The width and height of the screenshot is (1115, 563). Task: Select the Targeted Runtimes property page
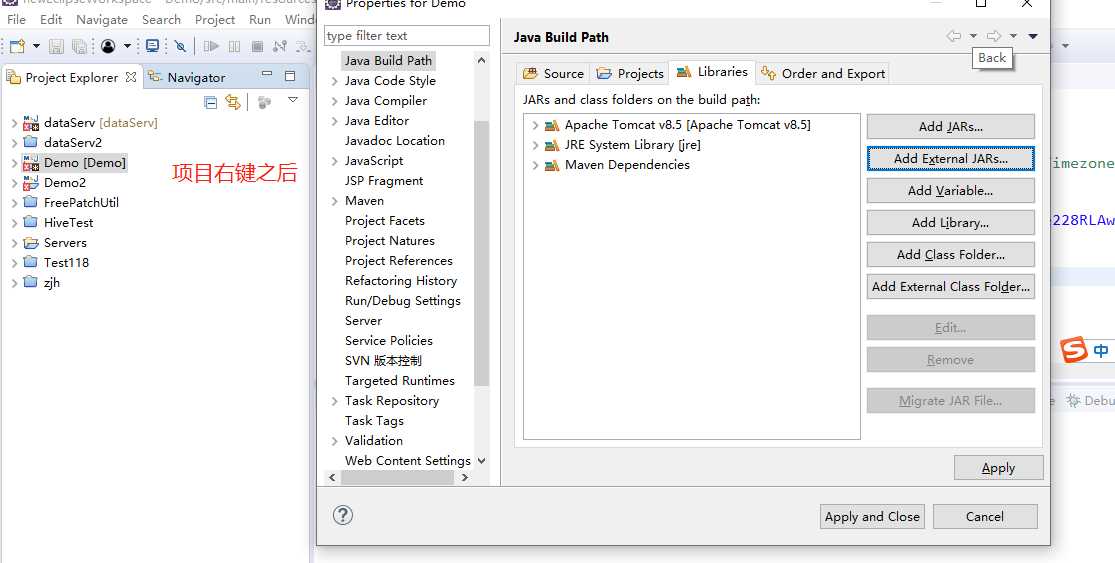[400, 381]
